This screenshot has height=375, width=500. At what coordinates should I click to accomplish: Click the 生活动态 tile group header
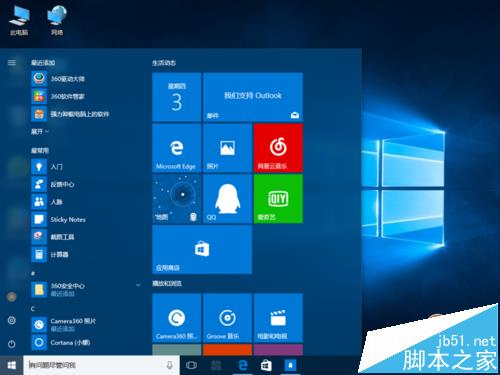point(164,63)
